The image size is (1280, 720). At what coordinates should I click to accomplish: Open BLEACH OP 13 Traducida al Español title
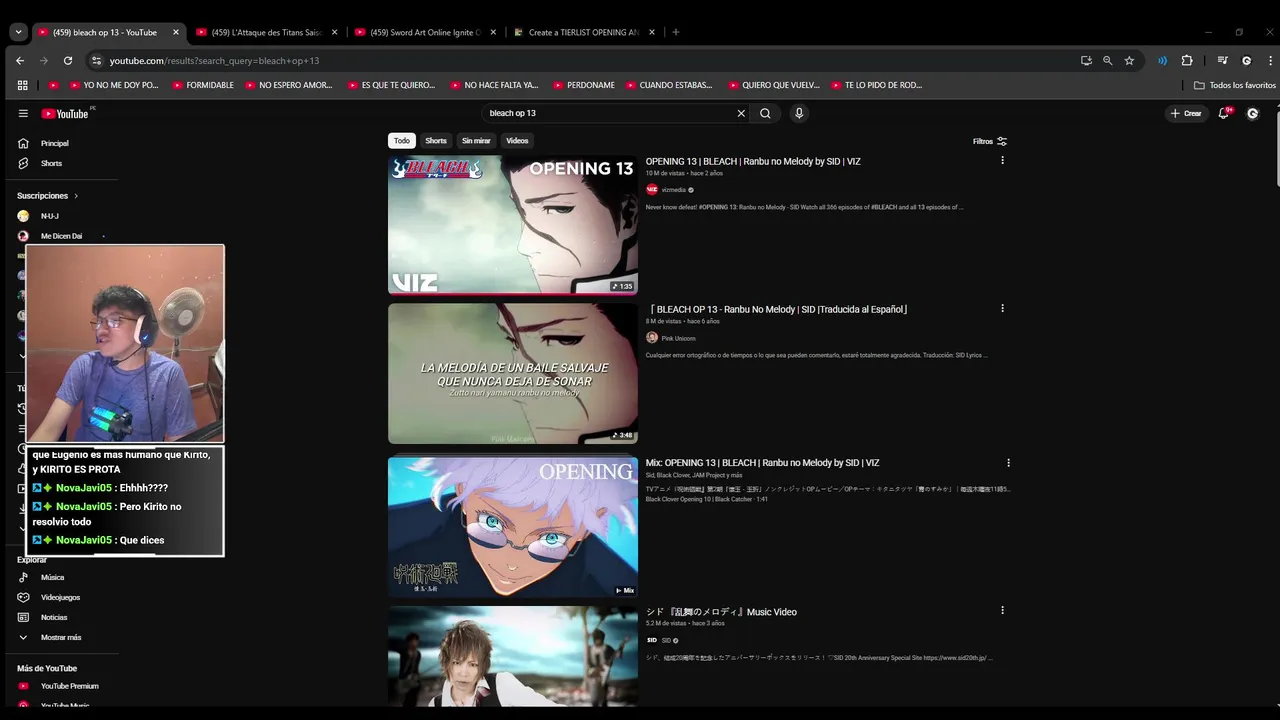tap(777, 309)
